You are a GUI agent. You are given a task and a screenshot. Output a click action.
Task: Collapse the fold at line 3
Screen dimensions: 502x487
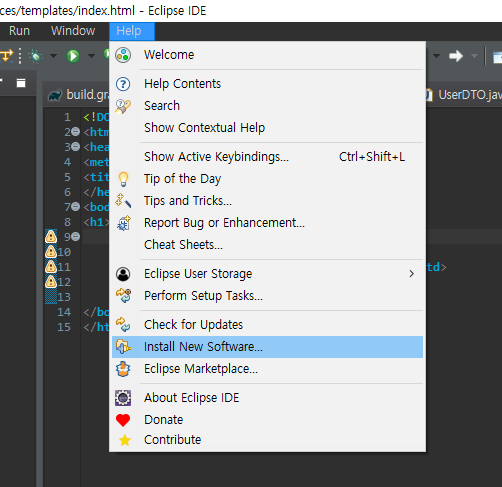pos(76,147)
